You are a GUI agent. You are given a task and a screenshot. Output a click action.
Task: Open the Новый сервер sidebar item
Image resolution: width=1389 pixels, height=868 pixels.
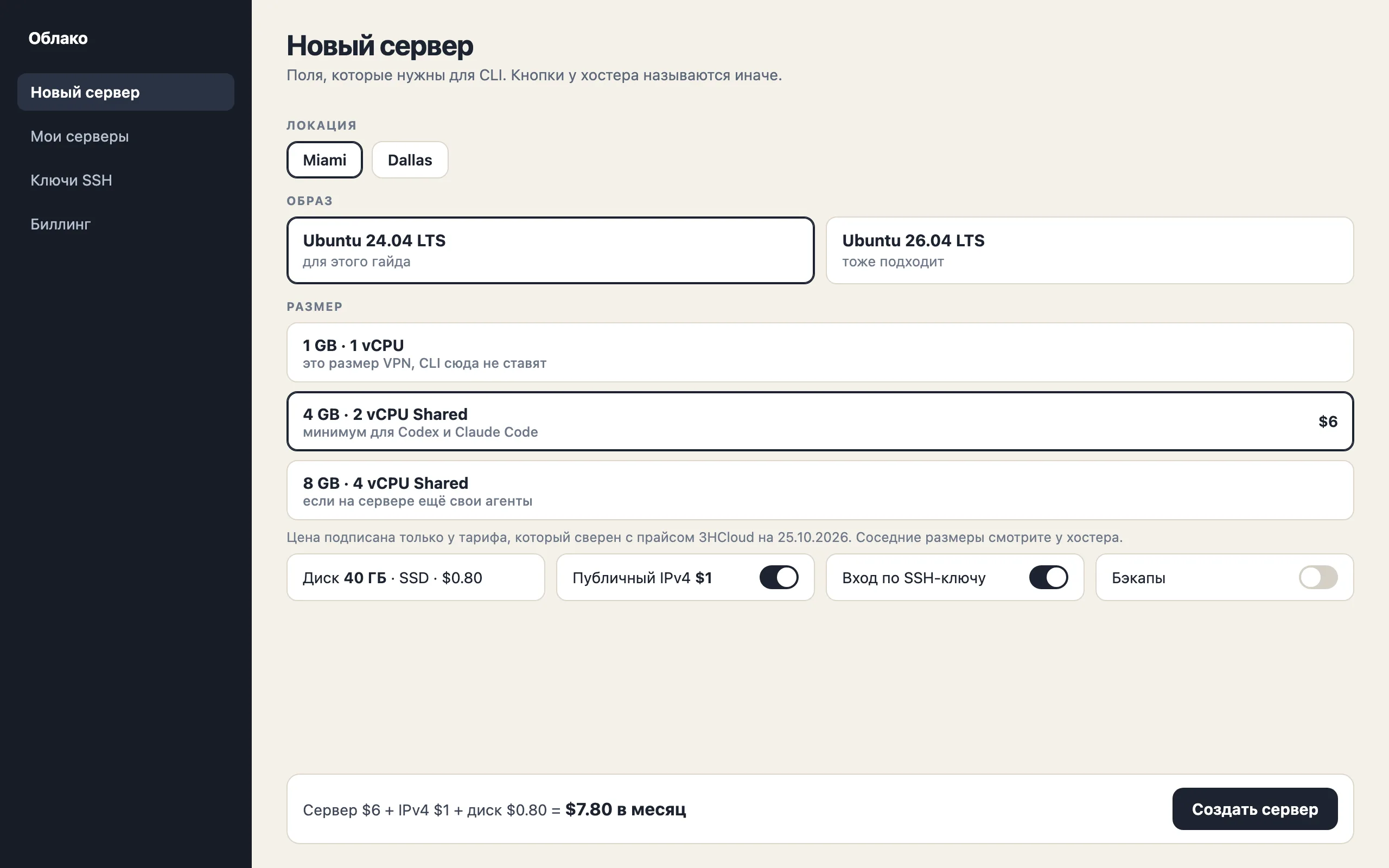click(x=126, y=92)
